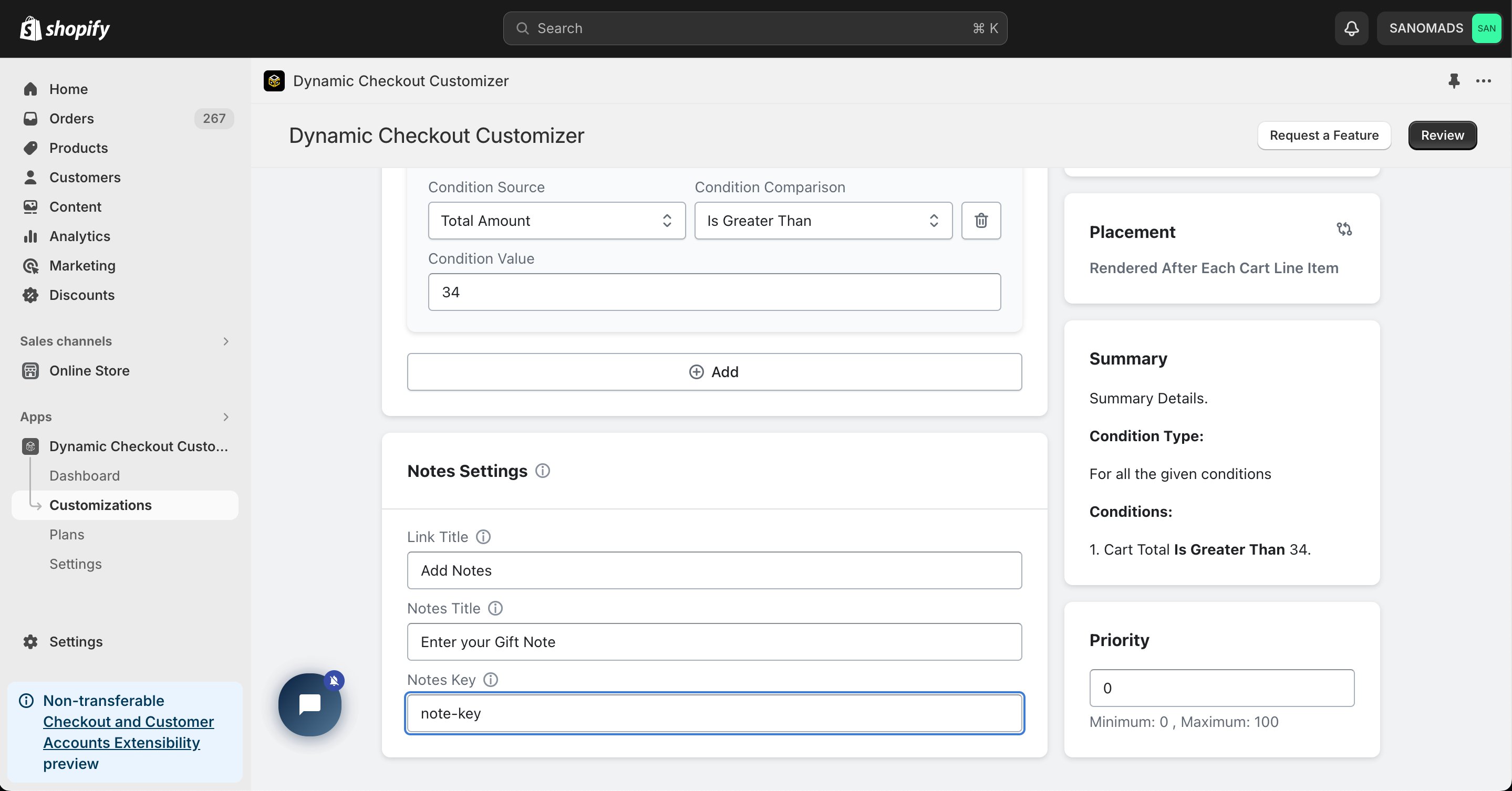Focus Notes Key field
1512x791 pixels.
(714, 714)
